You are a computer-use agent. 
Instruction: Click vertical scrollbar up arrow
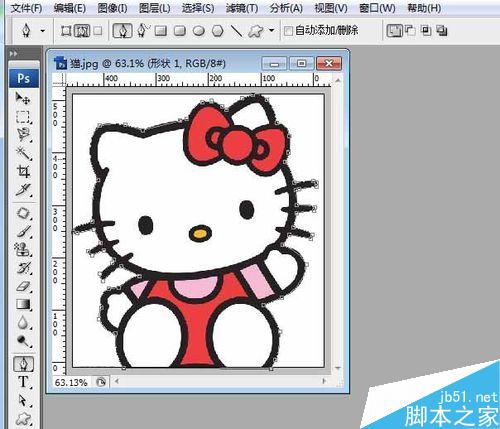tap(338, 80)
